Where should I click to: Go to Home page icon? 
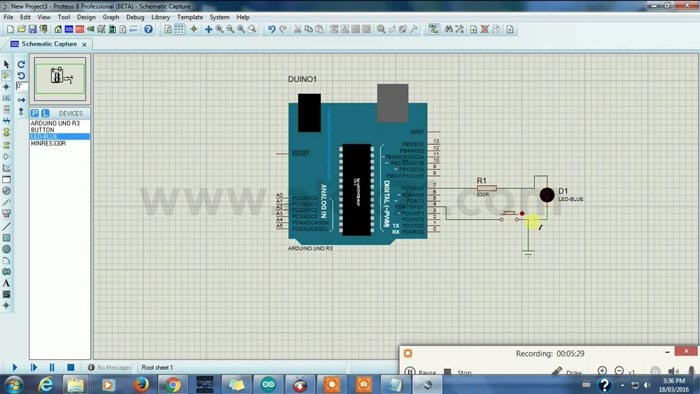[x=58, y=29]
